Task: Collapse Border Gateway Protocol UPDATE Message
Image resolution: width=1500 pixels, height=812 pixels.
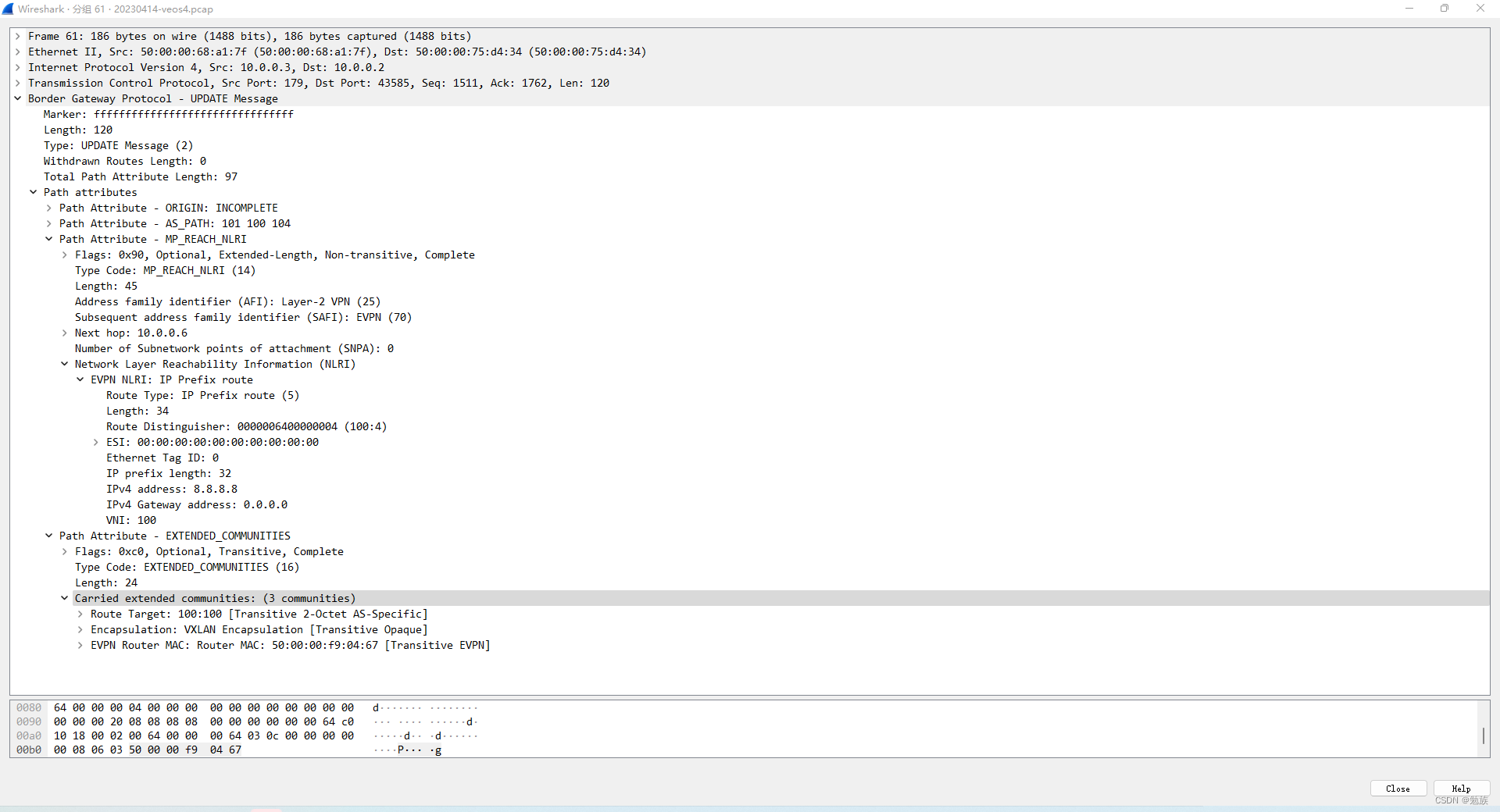Action: click(x=17, y=98)
